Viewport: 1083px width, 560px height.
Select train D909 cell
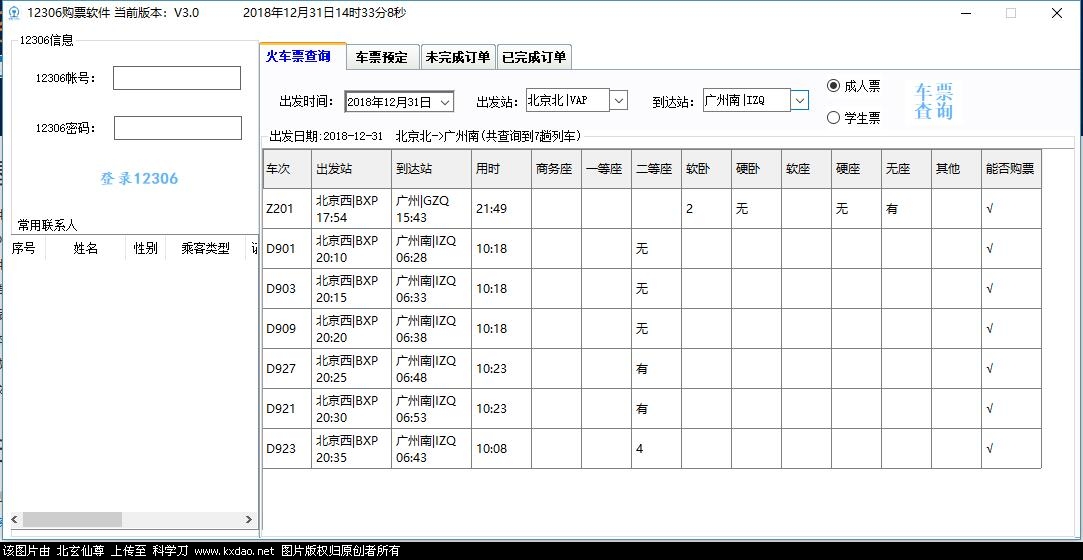point(287,329)
